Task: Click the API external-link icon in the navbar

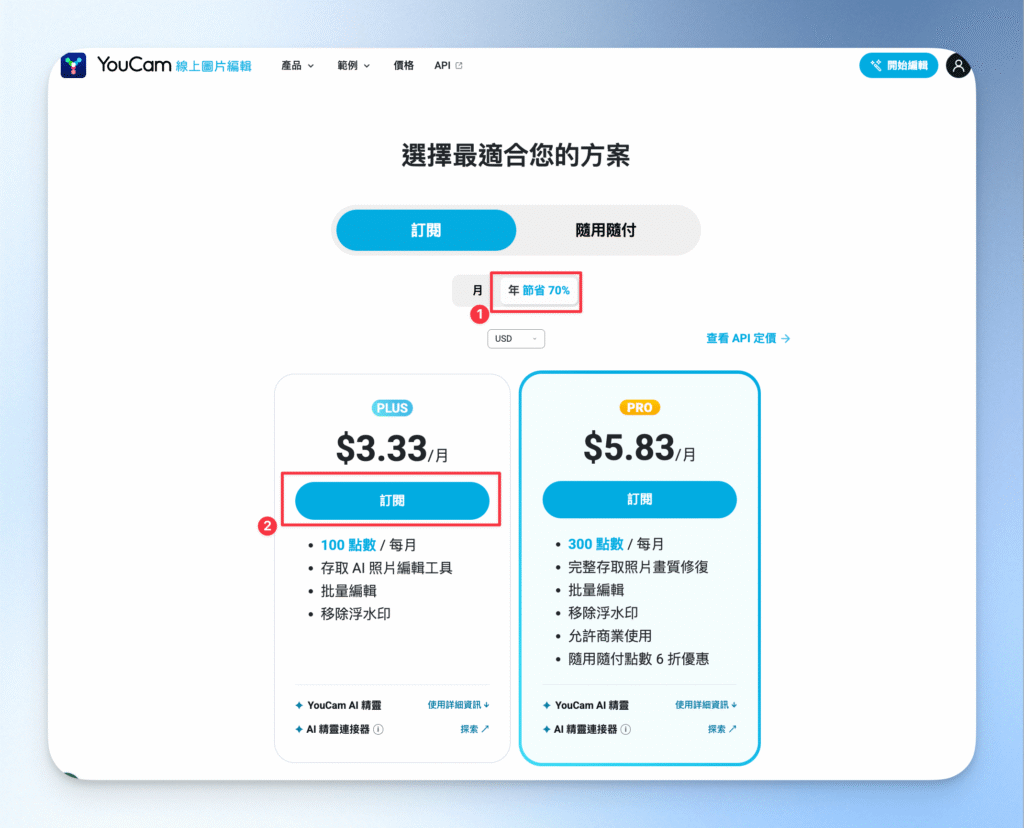Action: coord(459,65)
